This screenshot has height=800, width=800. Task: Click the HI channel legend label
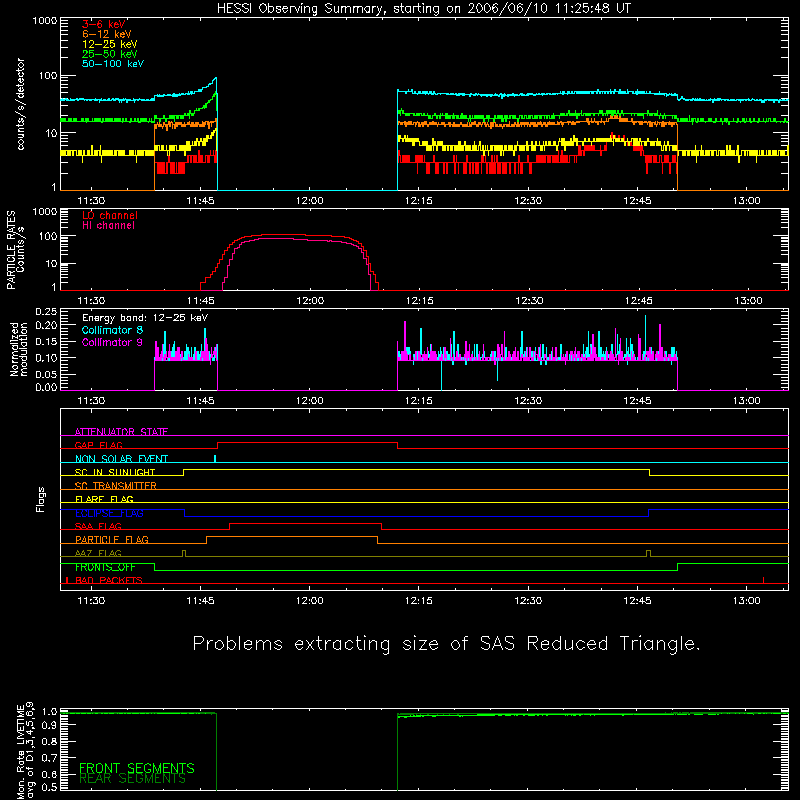[x=108, y=226]
